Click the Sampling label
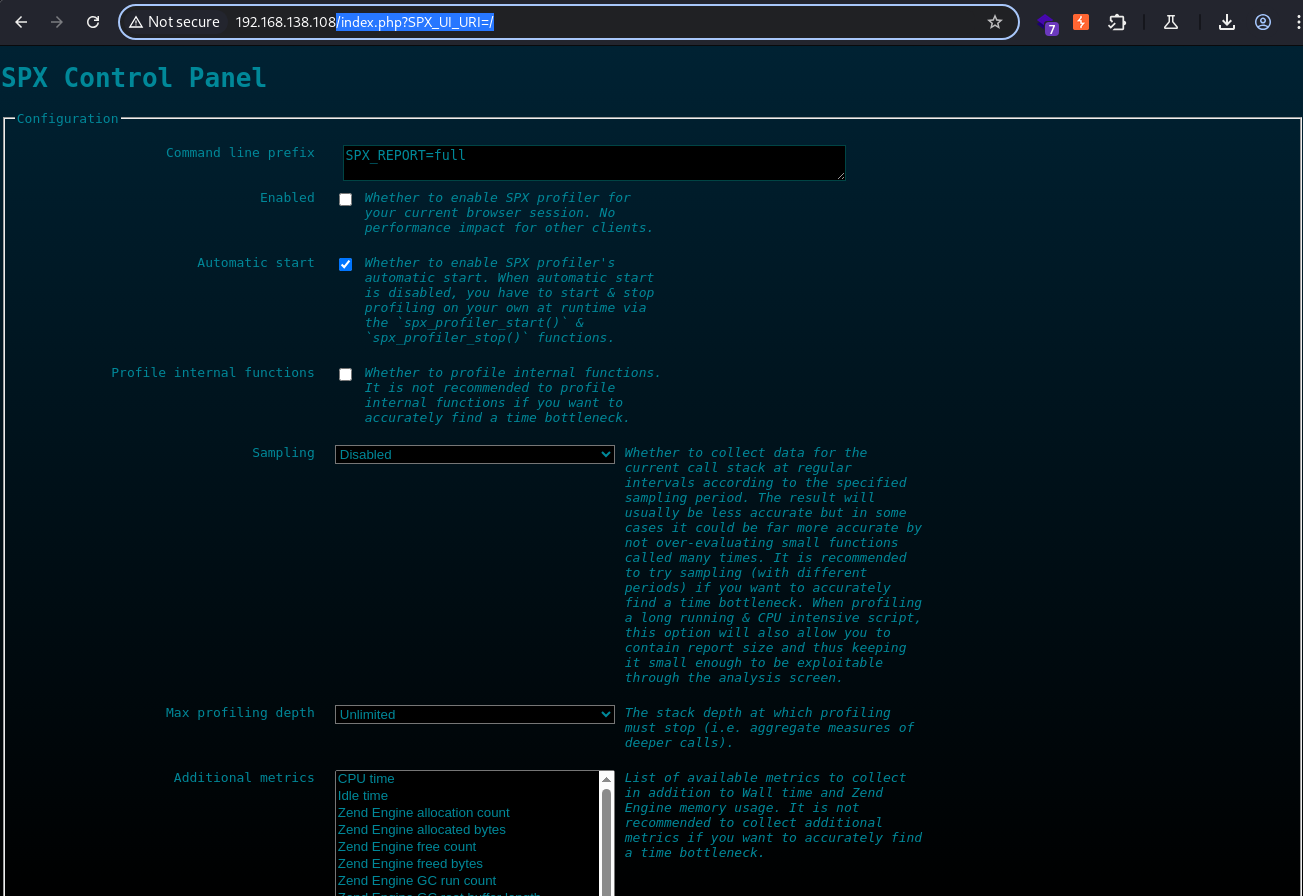Viewport: 1303px width, 896px height. click(x=283, y=453)
